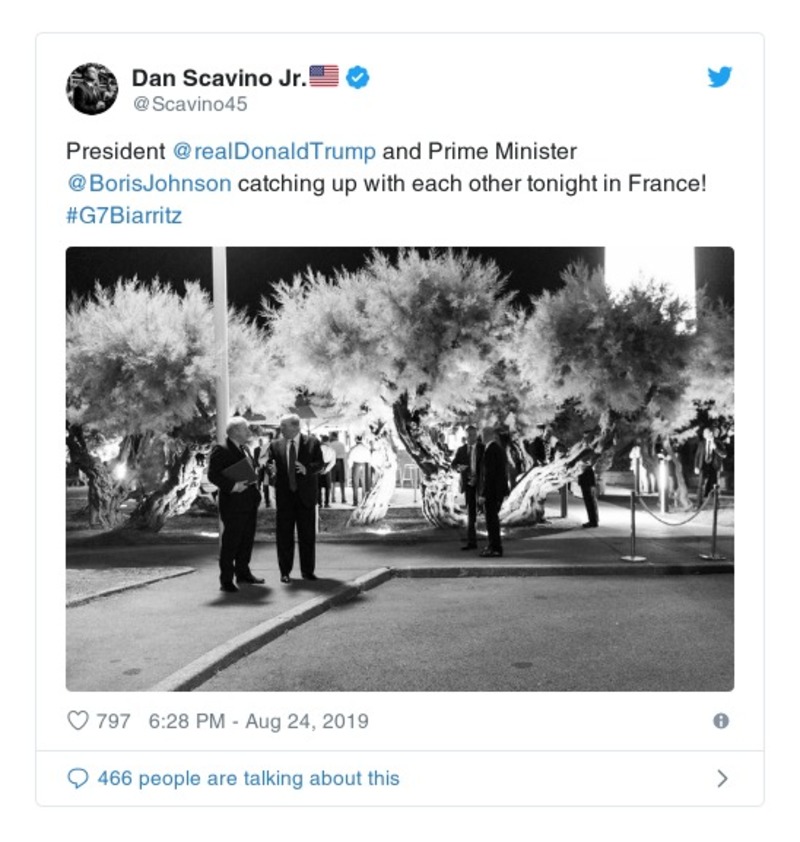View 466 people are talking about this
Screen dimensions: 800x842
pos(249,778)
